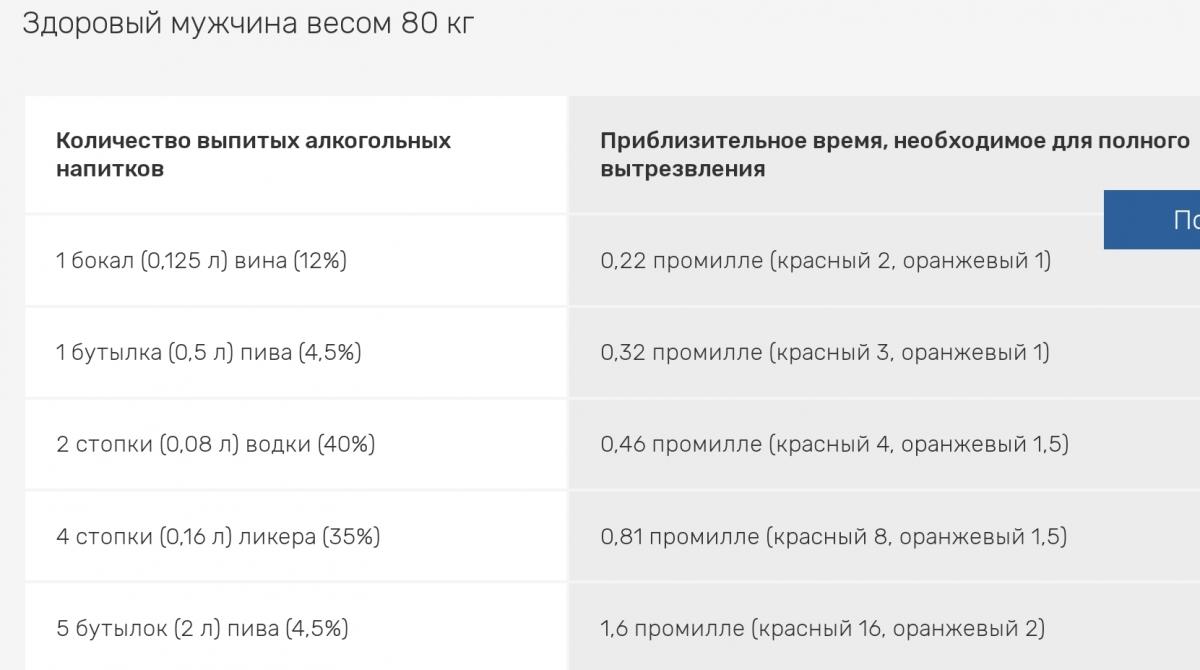1200x670 pixels.
Task: Click "(красный 16, оранжевый 2)" text
Action: (x=897, y=629)
